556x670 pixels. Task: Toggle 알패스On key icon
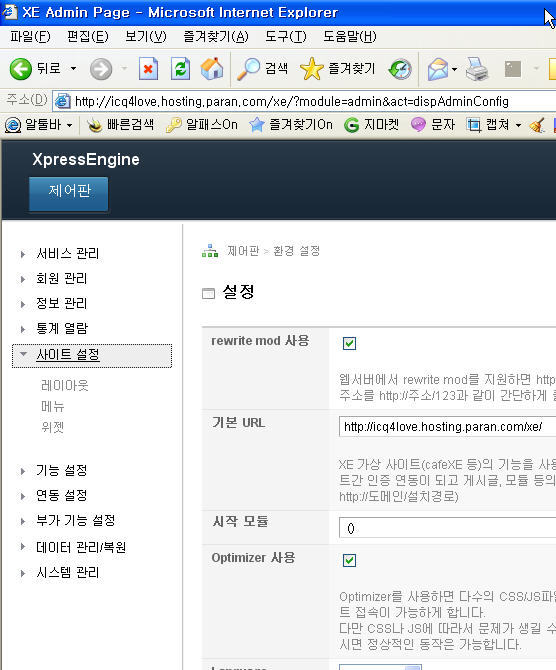click(x=174, y=125)
